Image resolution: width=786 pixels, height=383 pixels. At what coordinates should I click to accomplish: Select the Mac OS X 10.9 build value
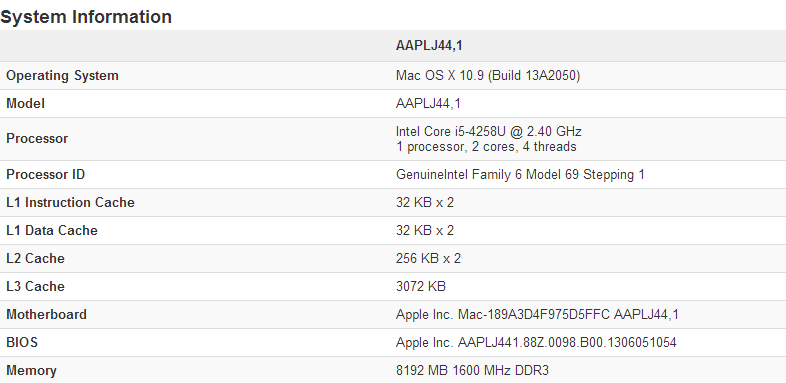488,76
